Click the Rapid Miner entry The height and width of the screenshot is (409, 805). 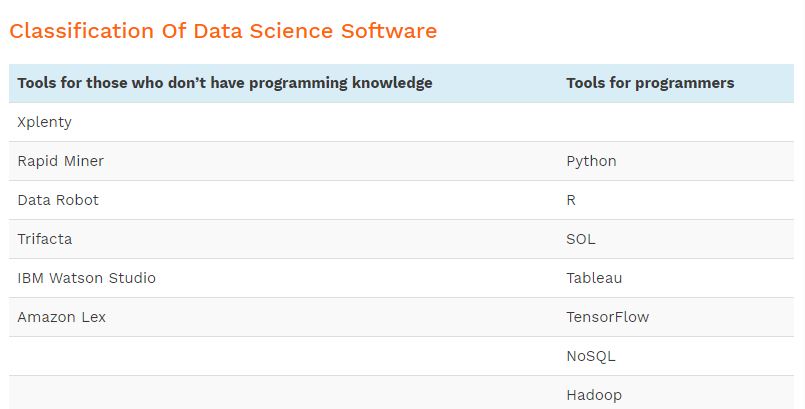pyautogui.click(x=61, y=161)
